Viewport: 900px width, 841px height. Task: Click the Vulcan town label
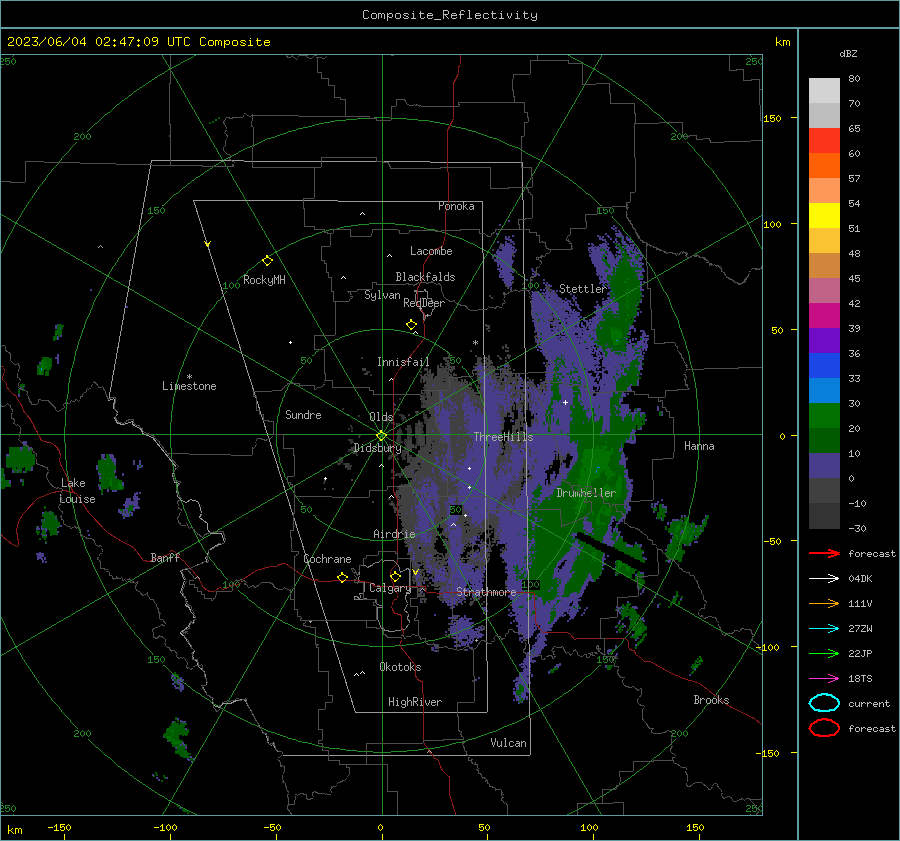coord(508,743)
